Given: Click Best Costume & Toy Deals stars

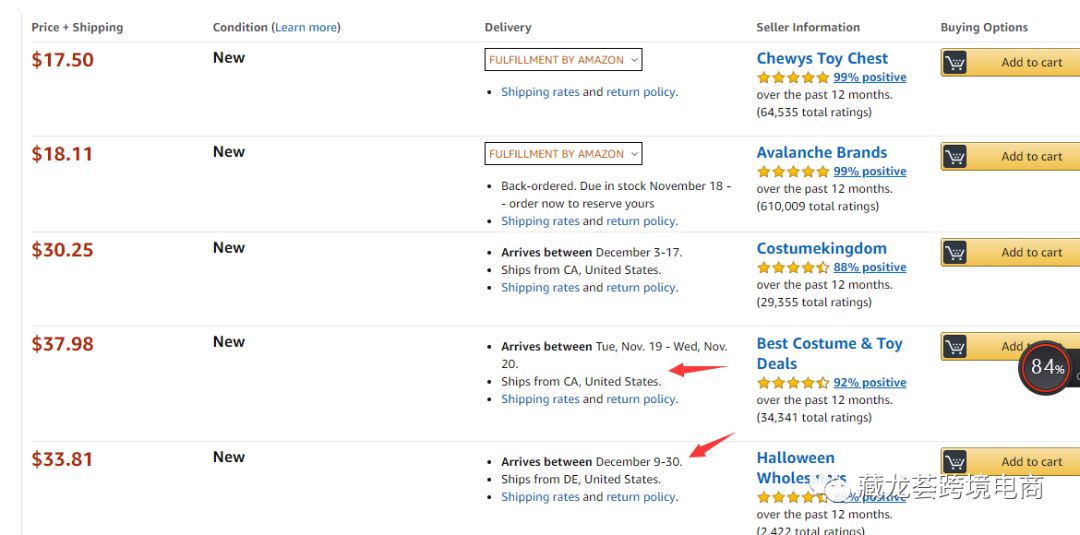Looking at the screenshot, I should [x=793, y=383].
